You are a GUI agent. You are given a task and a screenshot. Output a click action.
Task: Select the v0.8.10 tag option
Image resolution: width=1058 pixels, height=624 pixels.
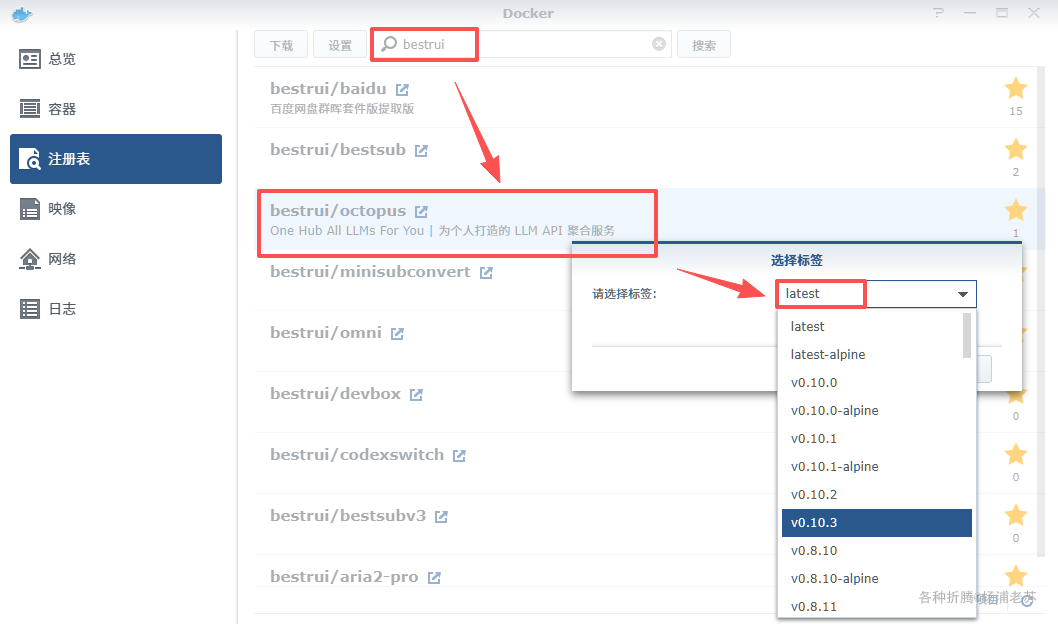point(876,550)
